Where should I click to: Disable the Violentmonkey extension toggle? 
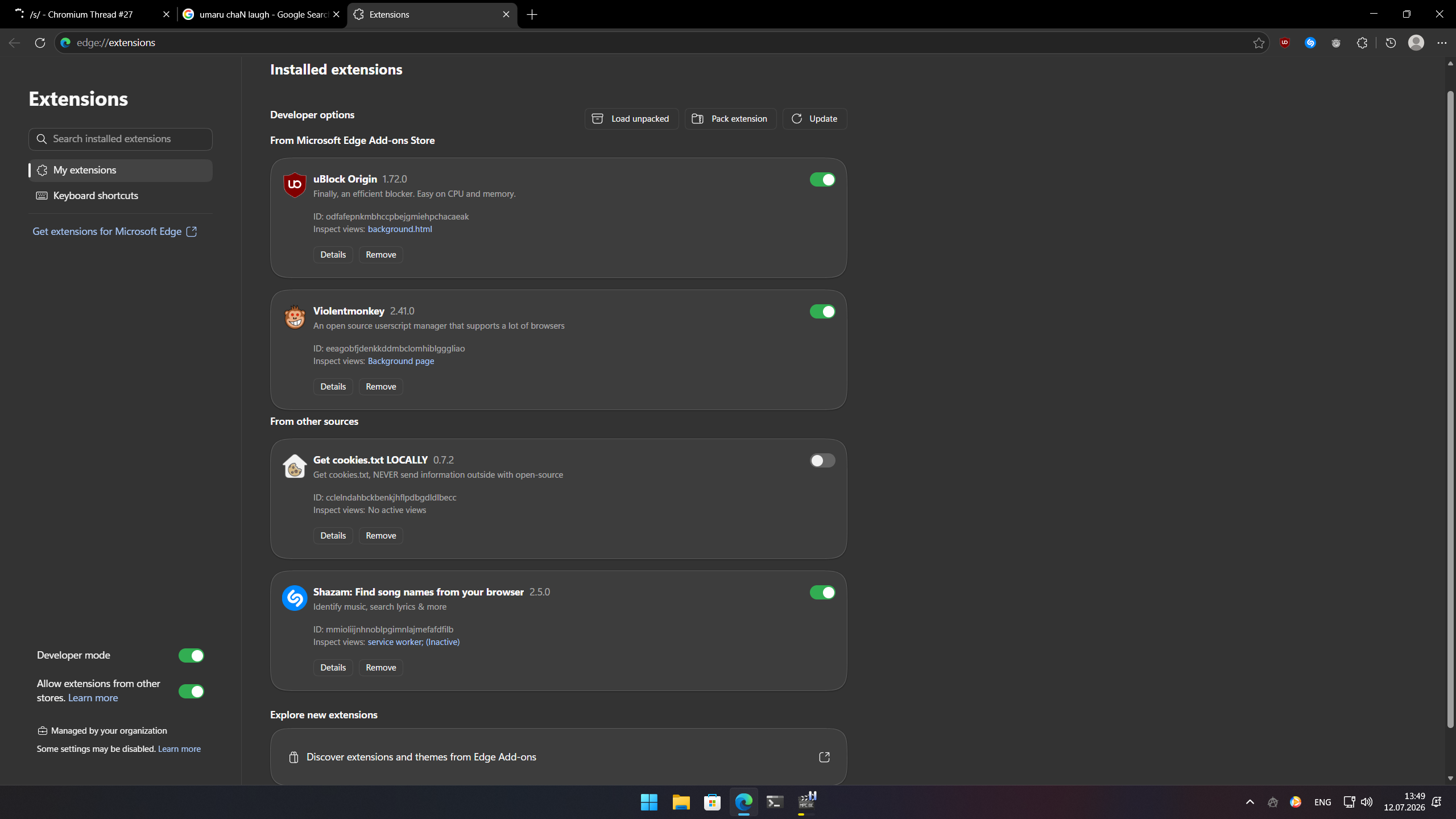[822, 312]
